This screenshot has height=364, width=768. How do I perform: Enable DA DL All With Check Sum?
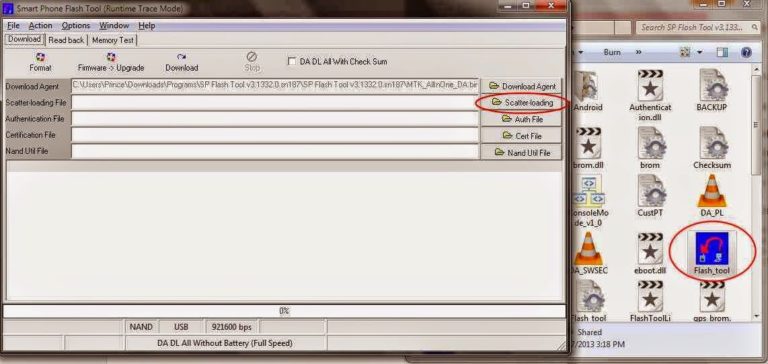pos(292,62)
